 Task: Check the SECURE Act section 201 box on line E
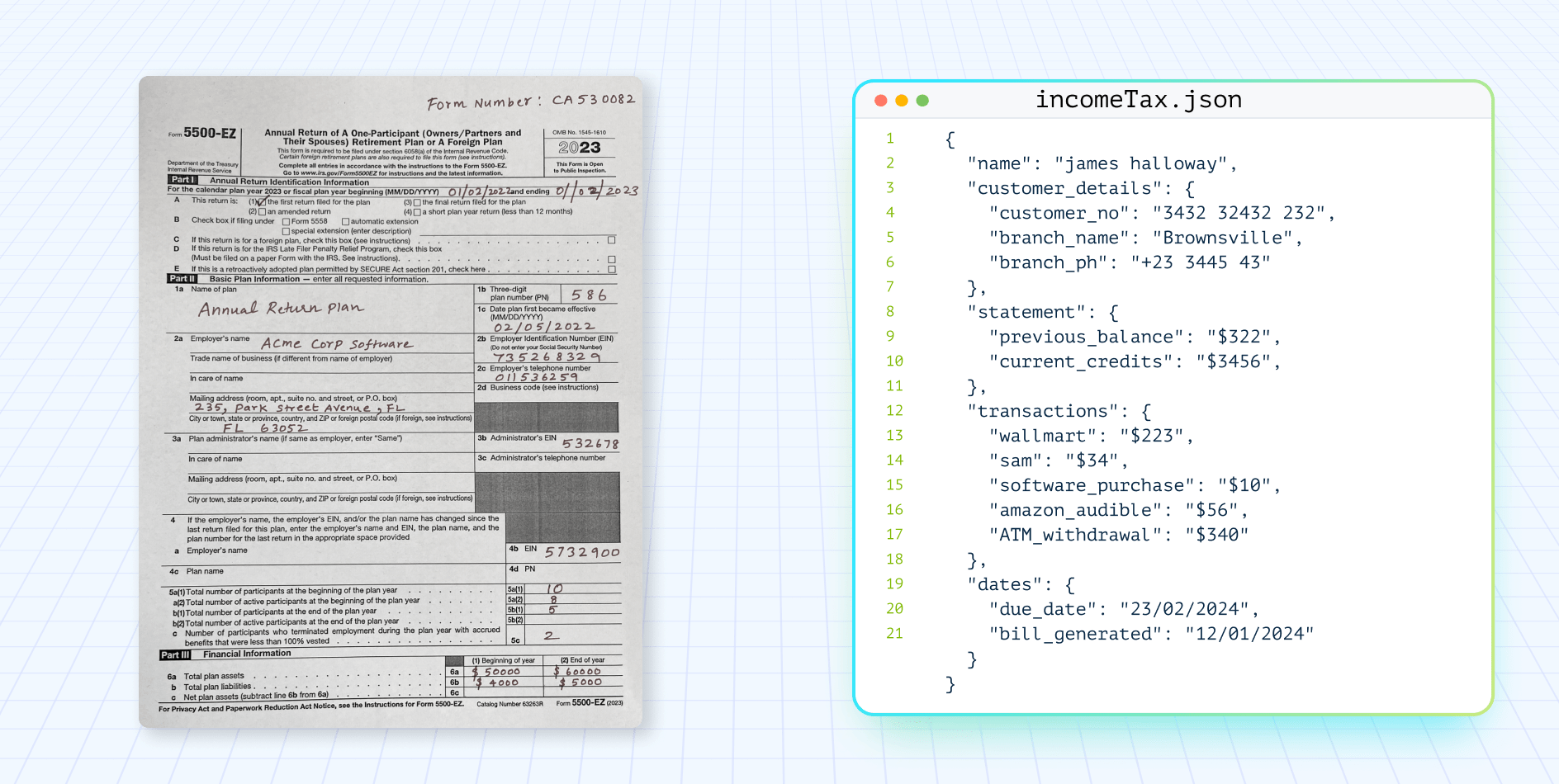612,269
